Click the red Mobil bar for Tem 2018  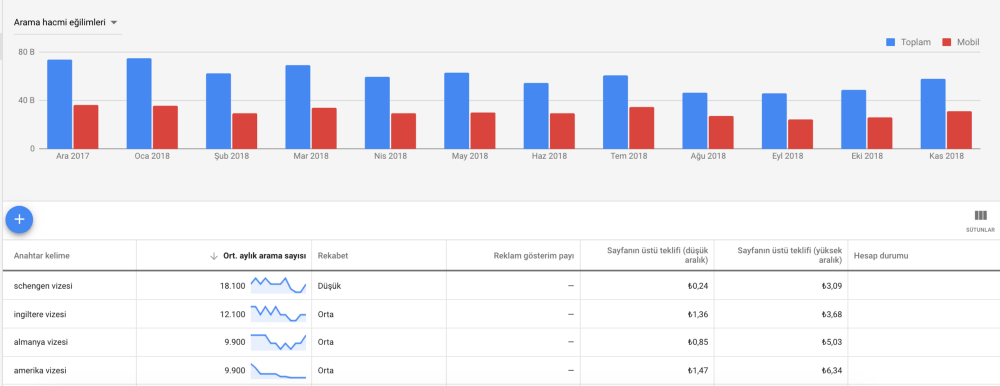642,128
